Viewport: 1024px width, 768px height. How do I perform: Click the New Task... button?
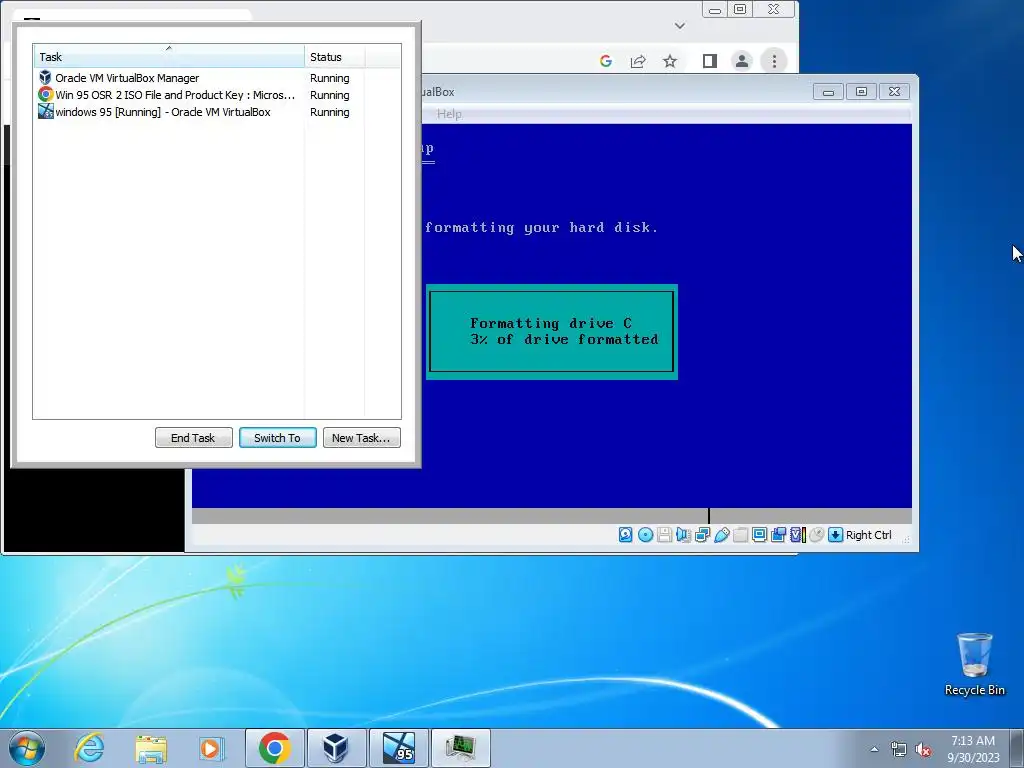click(361, 438)
